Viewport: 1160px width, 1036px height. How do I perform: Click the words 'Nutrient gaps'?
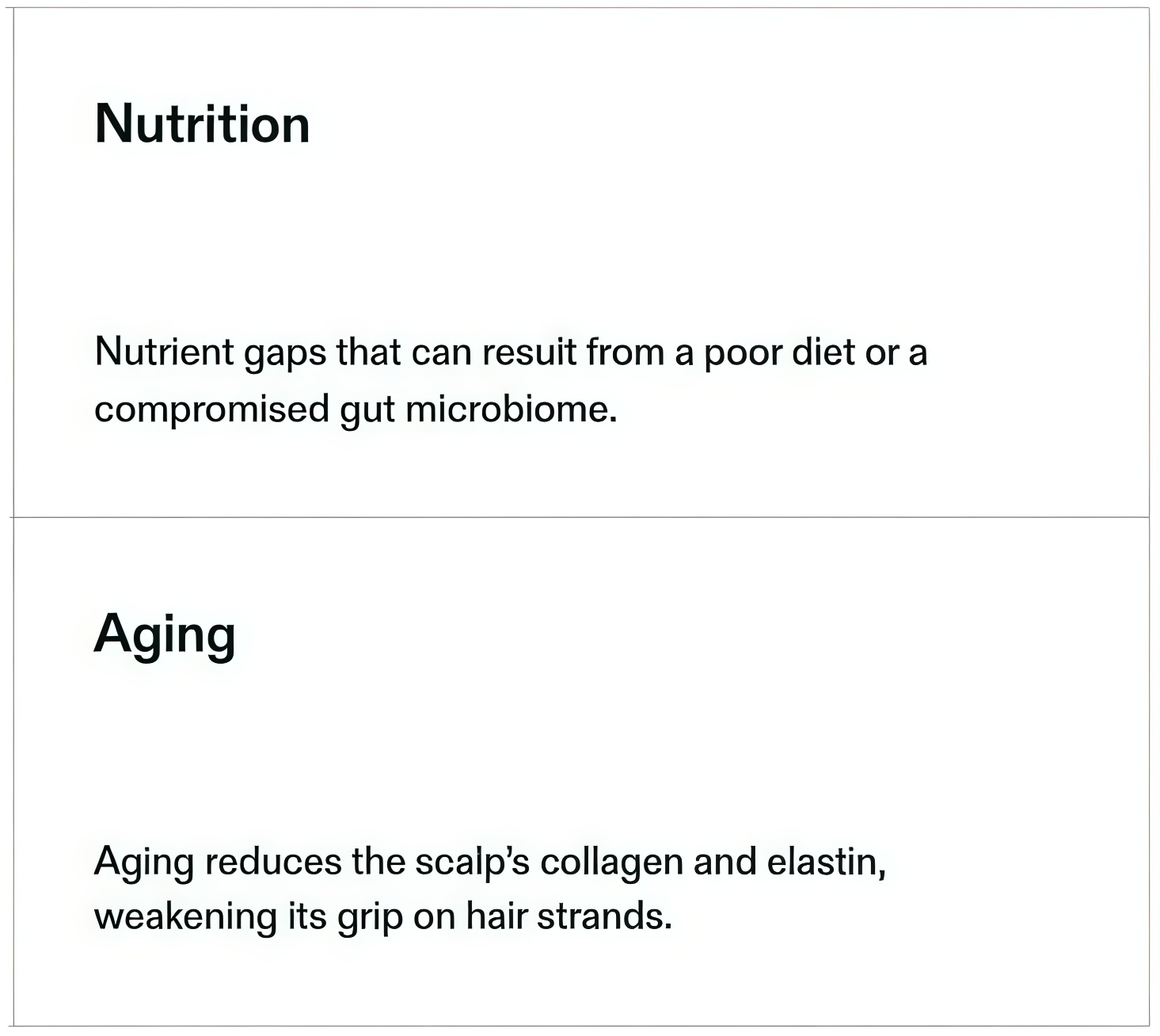point(210,353)
